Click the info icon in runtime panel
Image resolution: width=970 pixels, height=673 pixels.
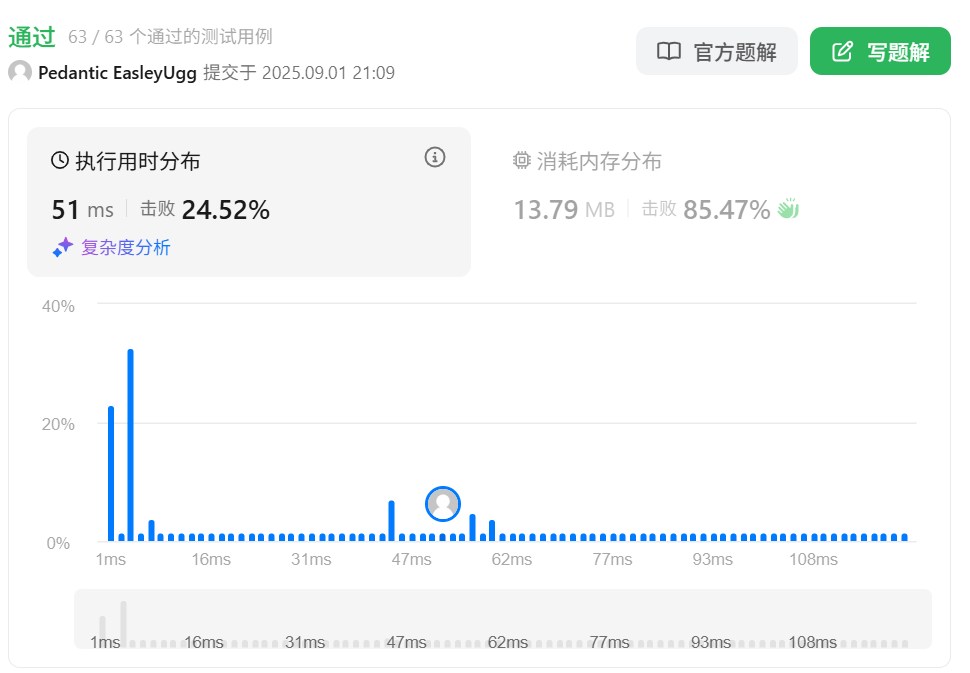(x=435, y=157)
